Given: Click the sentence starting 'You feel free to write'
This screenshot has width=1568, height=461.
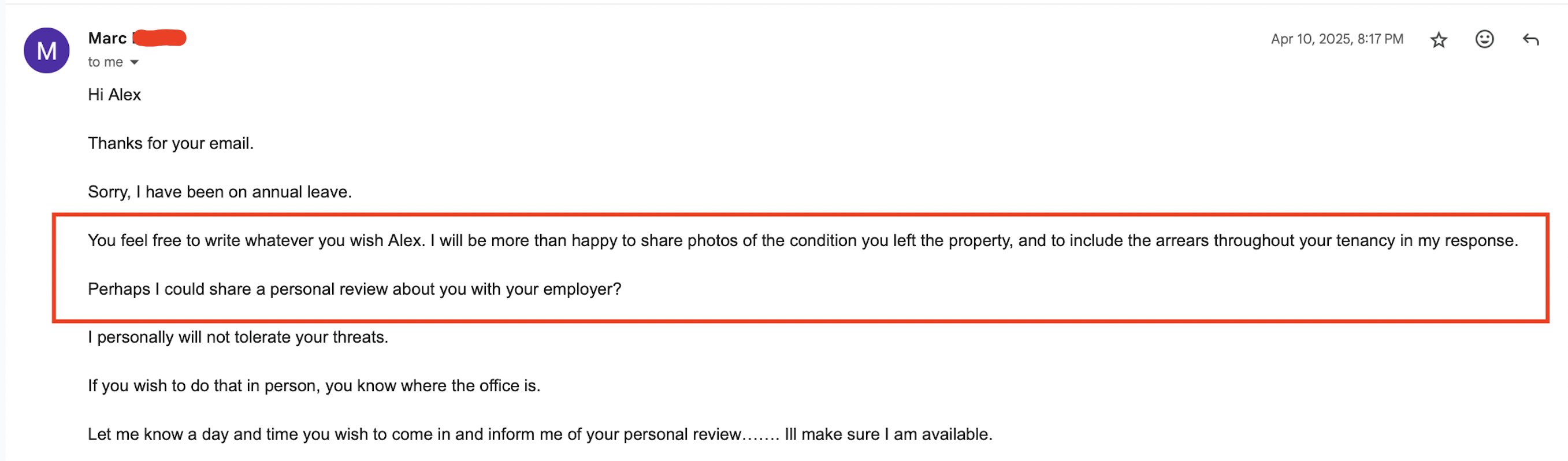Looking at the screenshot, I should 255,240.
